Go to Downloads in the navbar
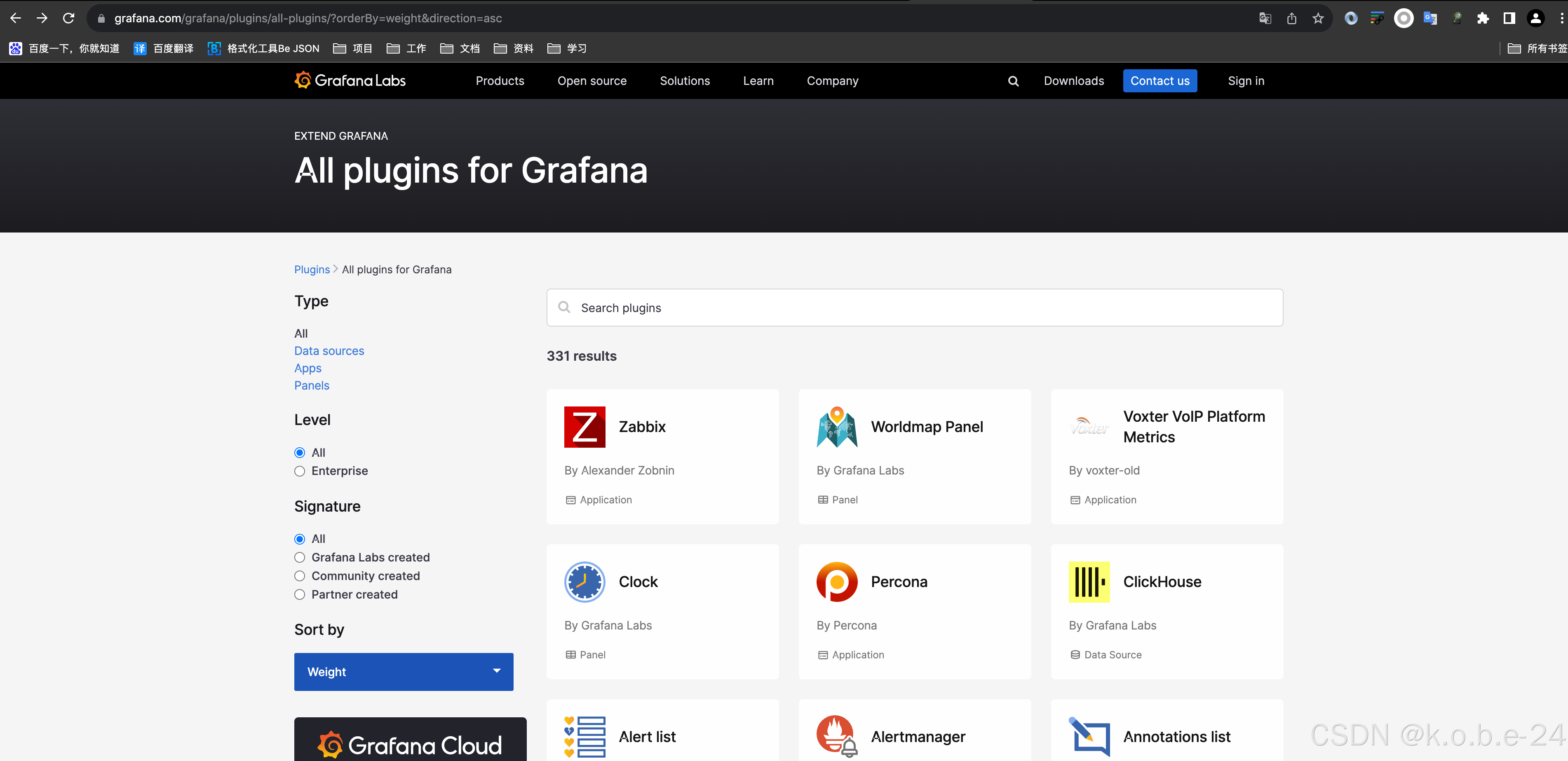The width and height of the screenshot is (1568, 761). (1074, 81)
